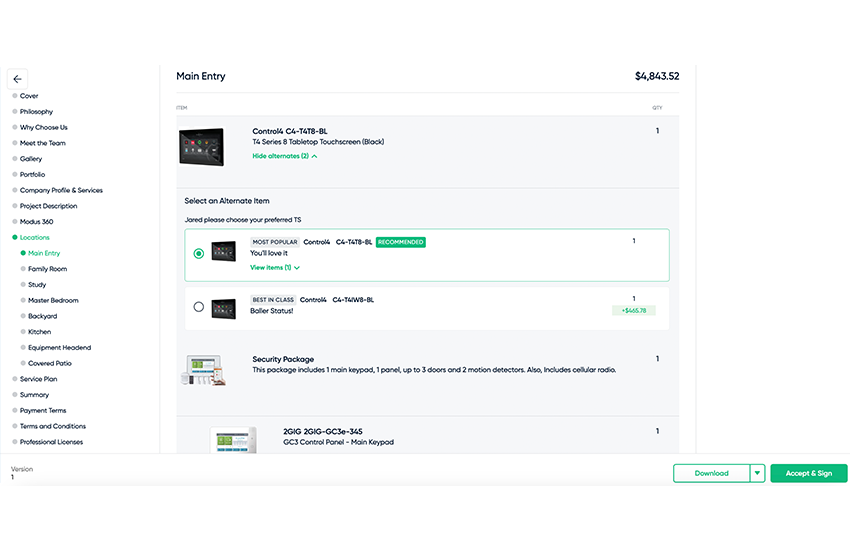
Task: Select Family Room location
Action: (x=47, y=269)
